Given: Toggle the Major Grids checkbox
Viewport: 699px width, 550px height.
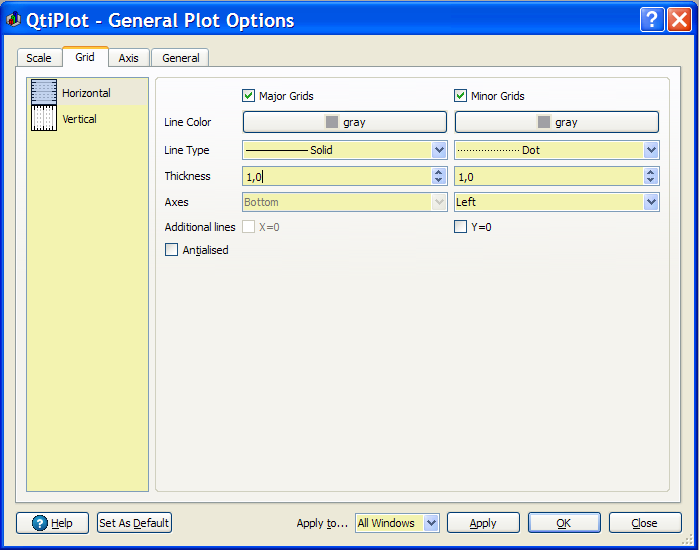Looking at the screenshot, I should pyautogui.click(x=249, y=96).
